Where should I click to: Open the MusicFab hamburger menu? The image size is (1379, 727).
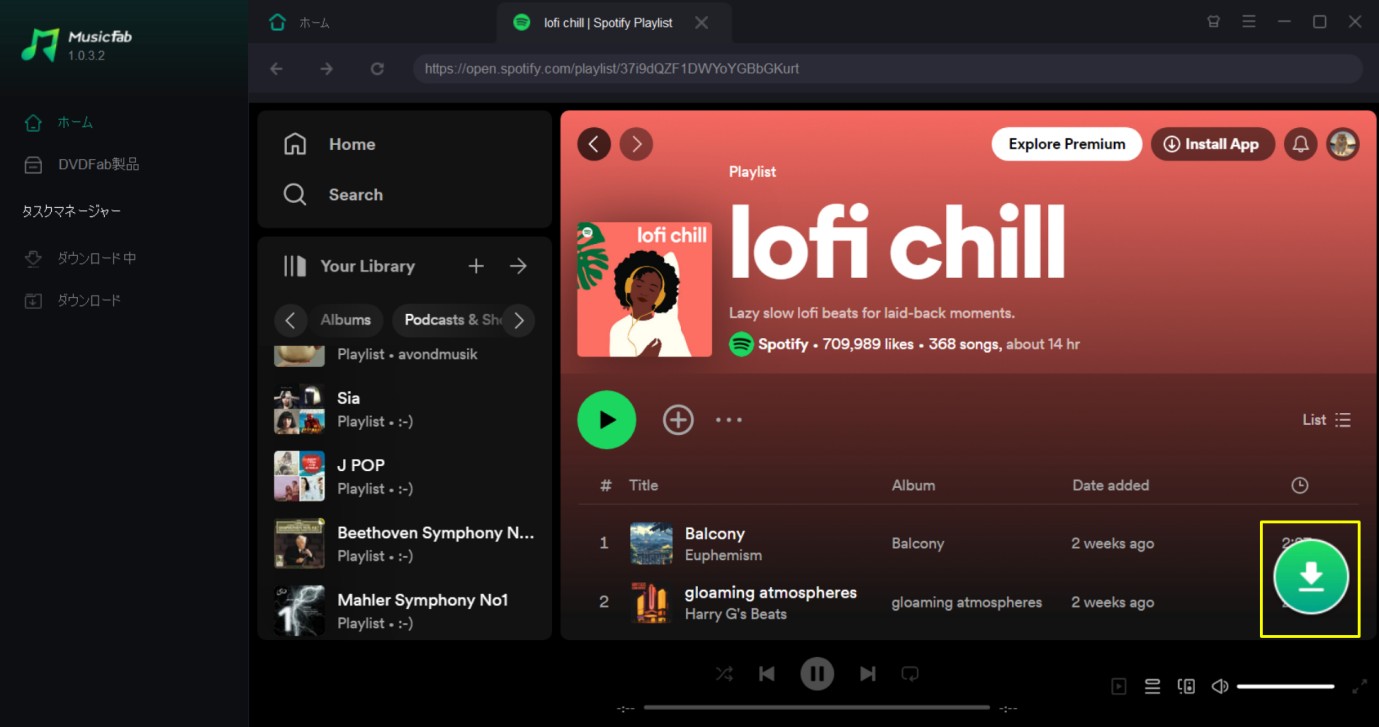1249,22
